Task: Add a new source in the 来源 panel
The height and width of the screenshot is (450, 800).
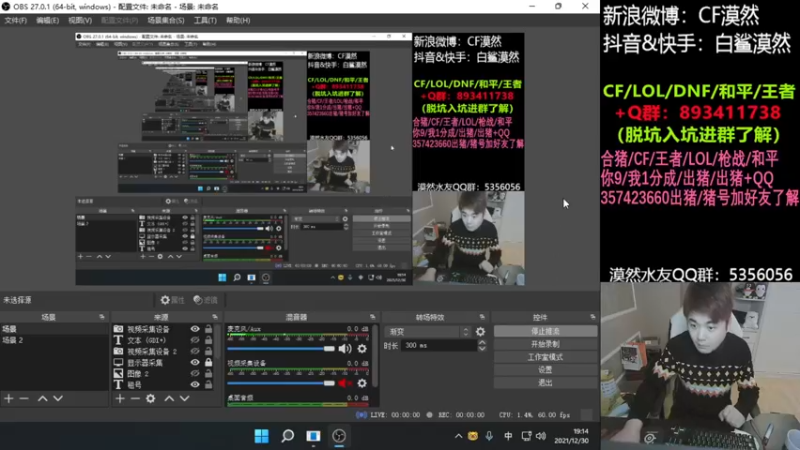Action: coord(120,398)
